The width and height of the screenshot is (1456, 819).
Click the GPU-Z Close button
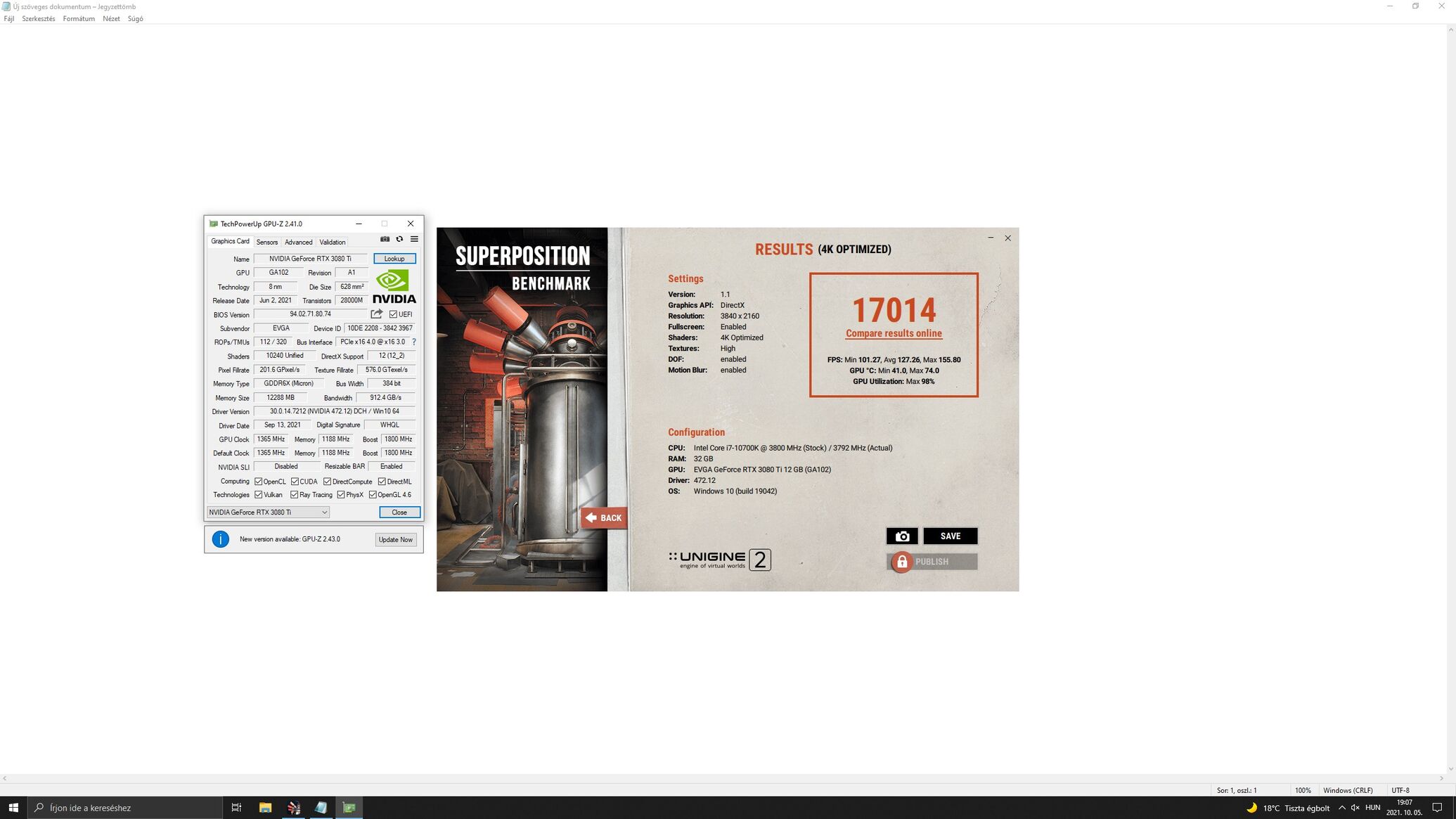click(399, 512)
